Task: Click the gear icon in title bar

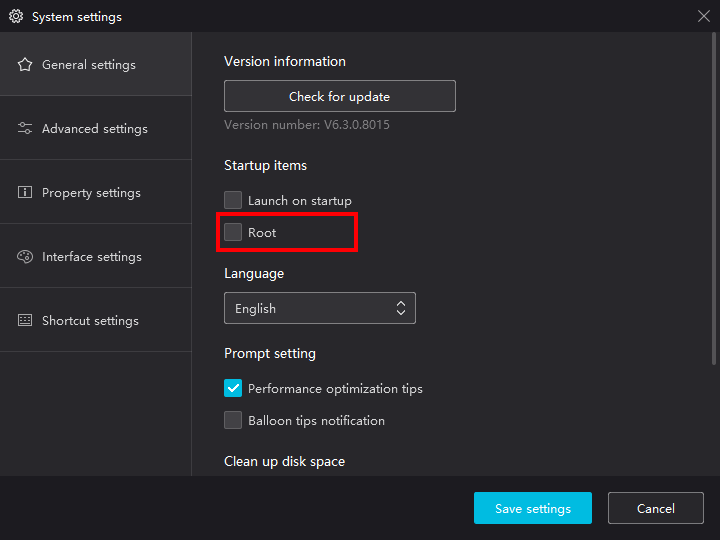Action: click(16, 17)
